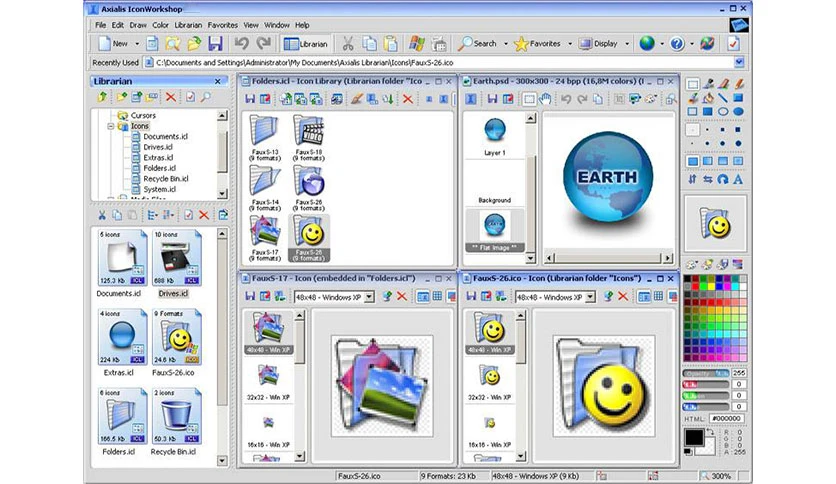The width and height of the screenshot is (836, 484).
Task: Click the Redo arrow in main toolbar
Action: [263, 44]
